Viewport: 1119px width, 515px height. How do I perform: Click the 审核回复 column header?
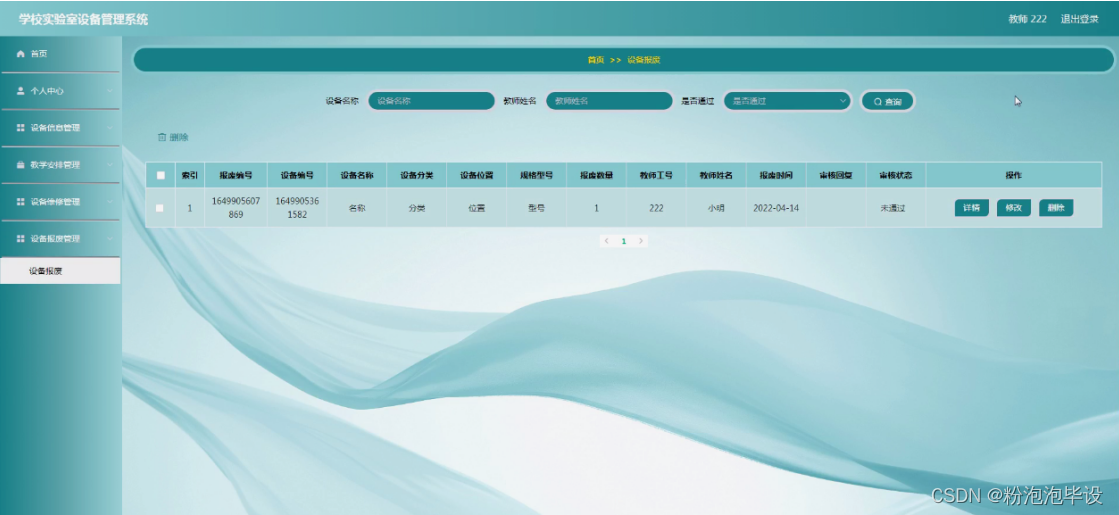pyautogui.click(x=836, y=175)
